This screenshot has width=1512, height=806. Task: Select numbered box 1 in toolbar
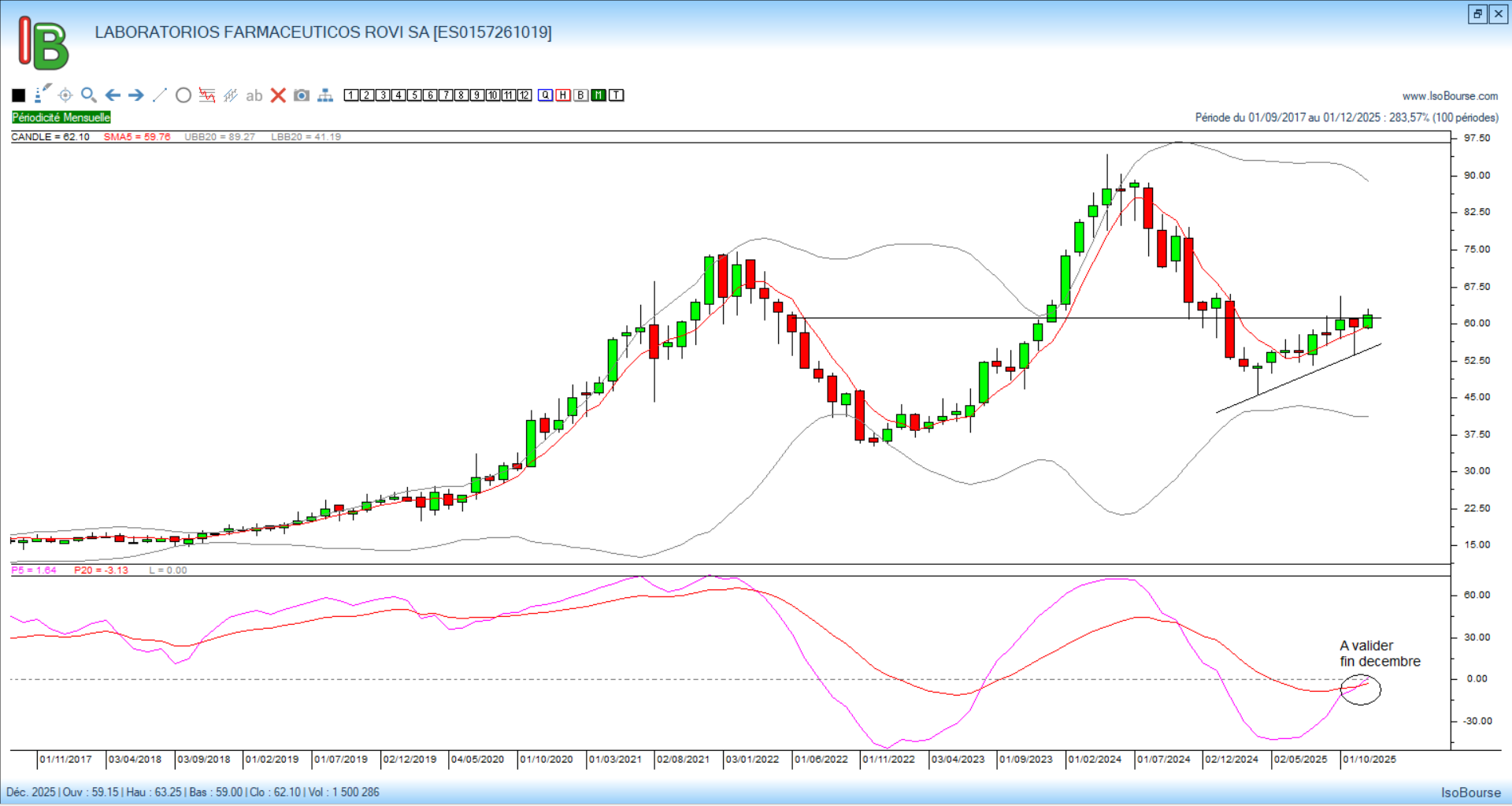pos(351,95)
